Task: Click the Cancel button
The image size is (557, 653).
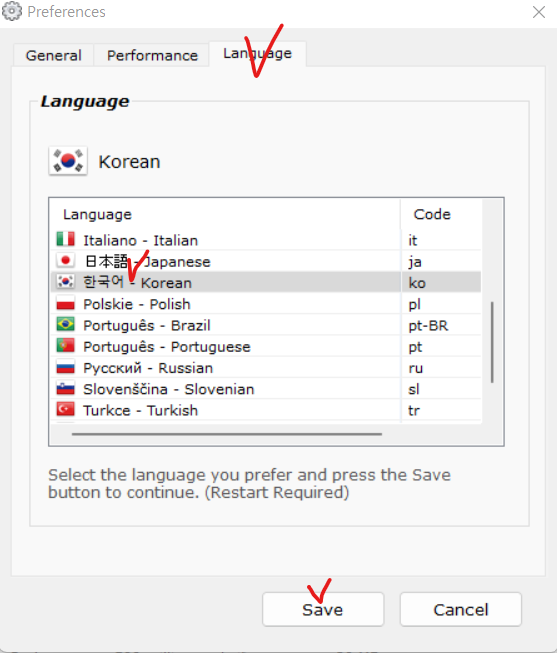Action: pyautogui.click(x=461, y=609)
